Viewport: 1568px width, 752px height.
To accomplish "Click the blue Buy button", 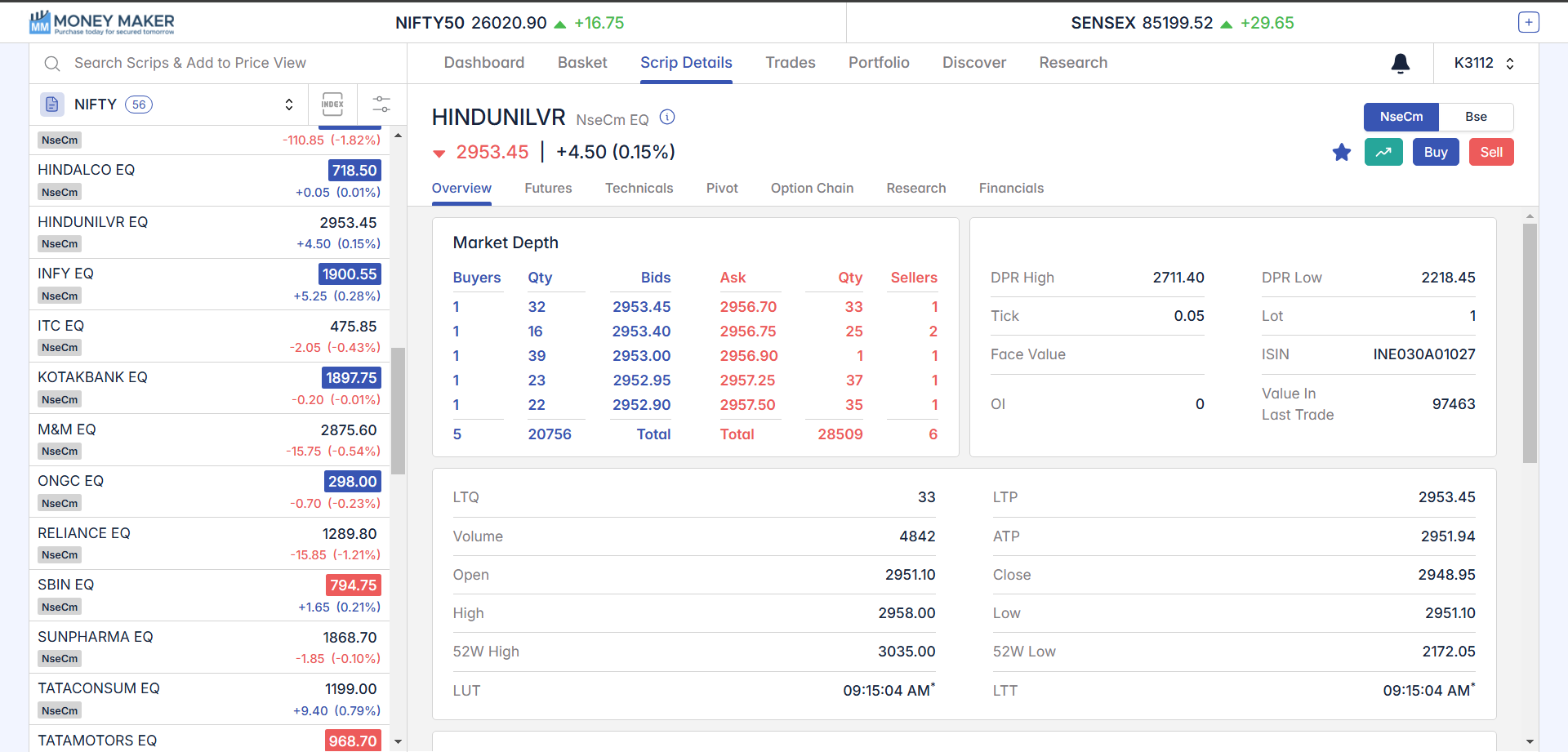I will [1436, 152].
